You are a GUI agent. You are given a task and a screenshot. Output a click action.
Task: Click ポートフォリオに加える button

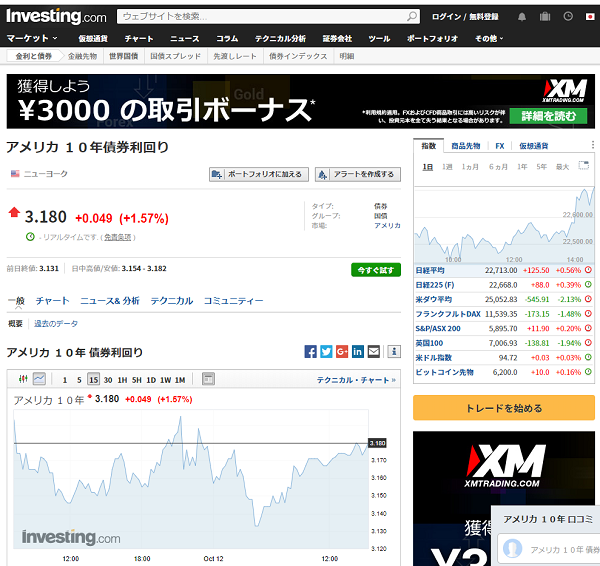click(x=259, y=174)
